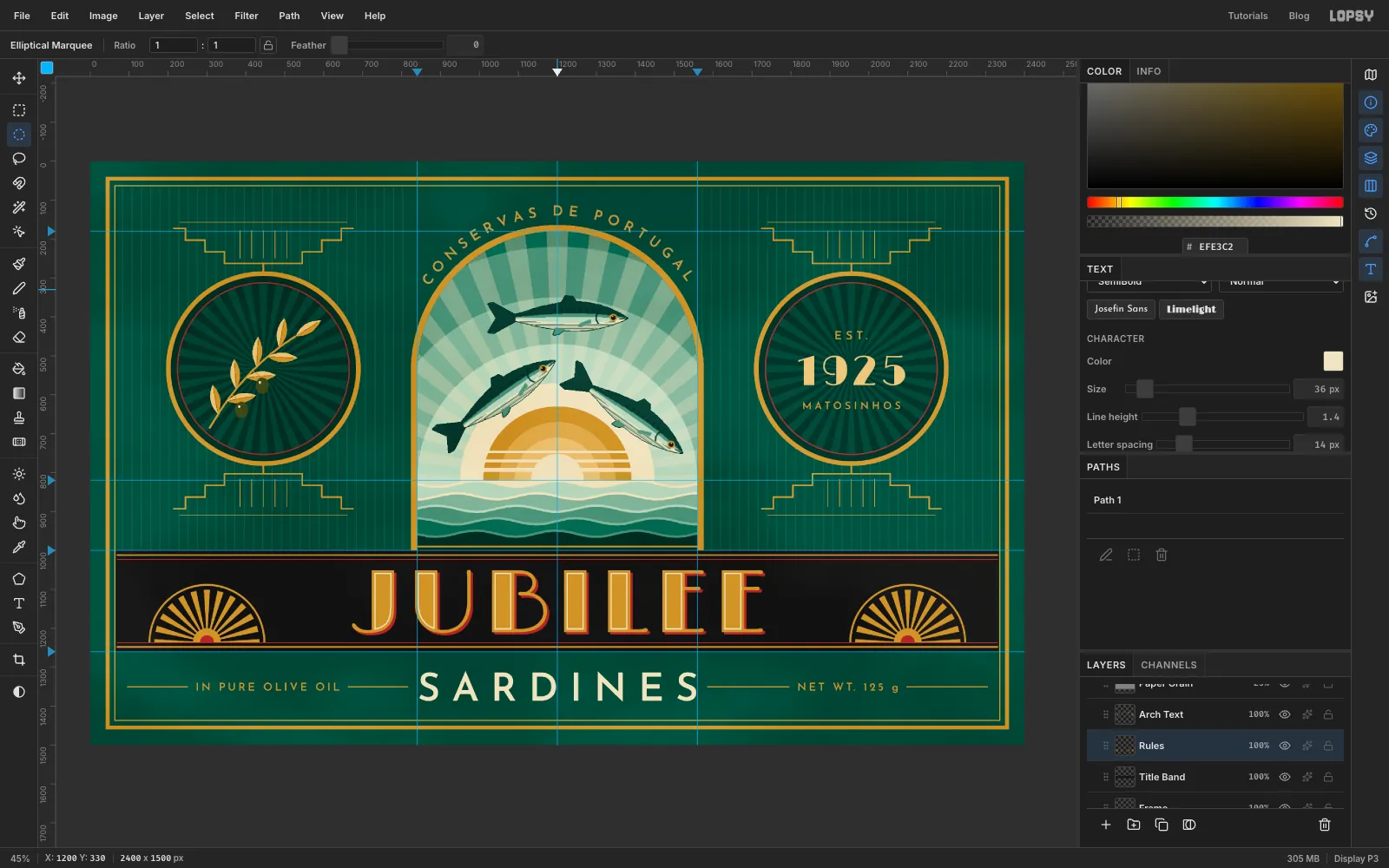This screenshot has width=1389, height=868.
Task: Delete the selected layer with trash icon
Action: 1325,825
